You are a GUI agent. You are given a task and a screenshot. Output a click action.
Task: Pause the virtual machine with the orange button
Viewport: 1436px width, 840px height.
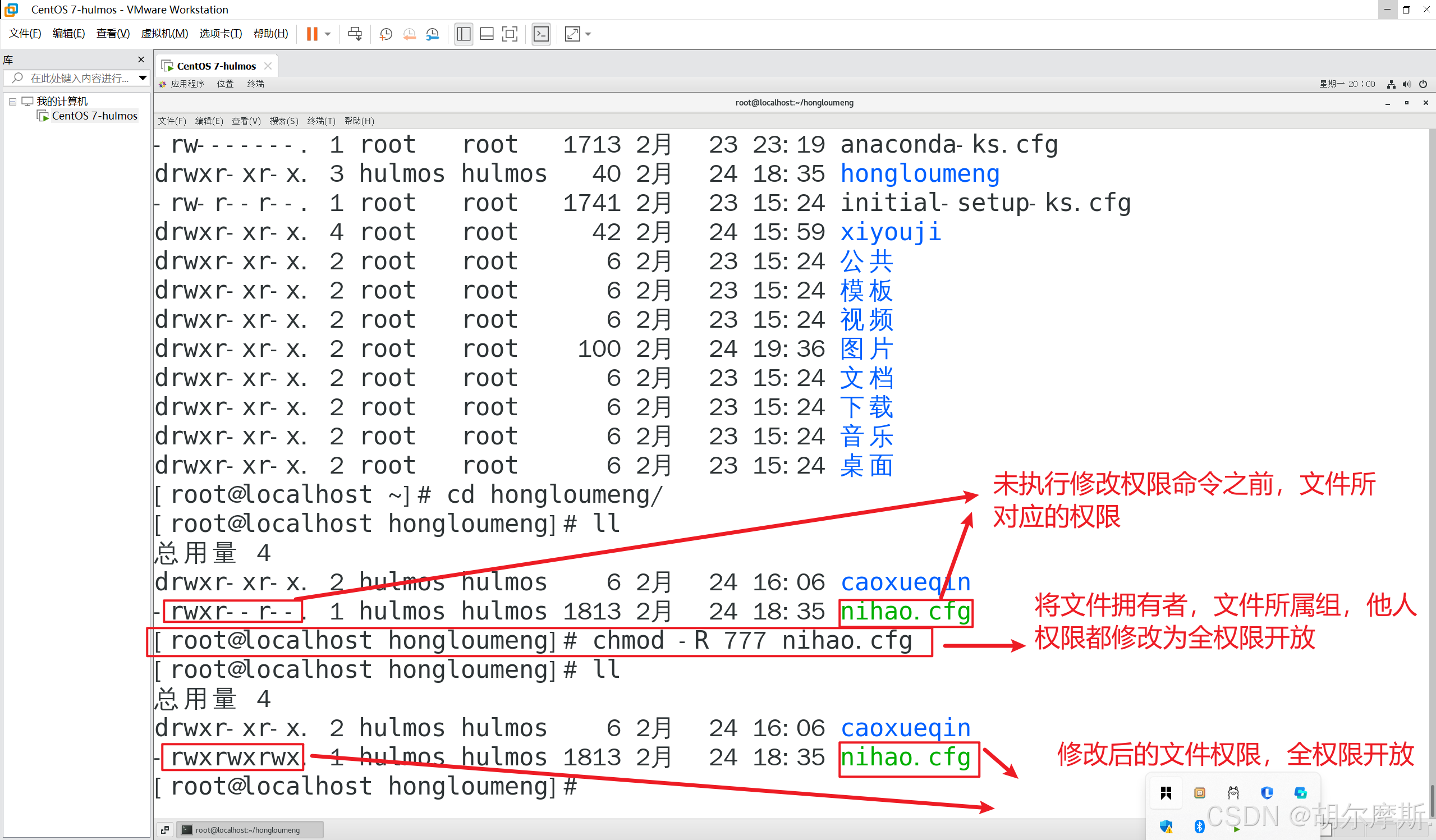(311, 34)
